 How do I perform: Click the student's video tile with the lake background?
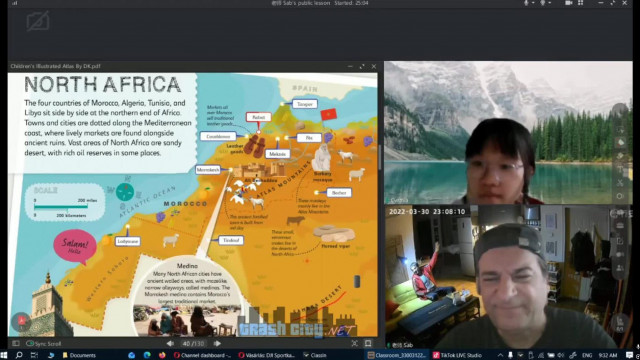coord(508,133)
